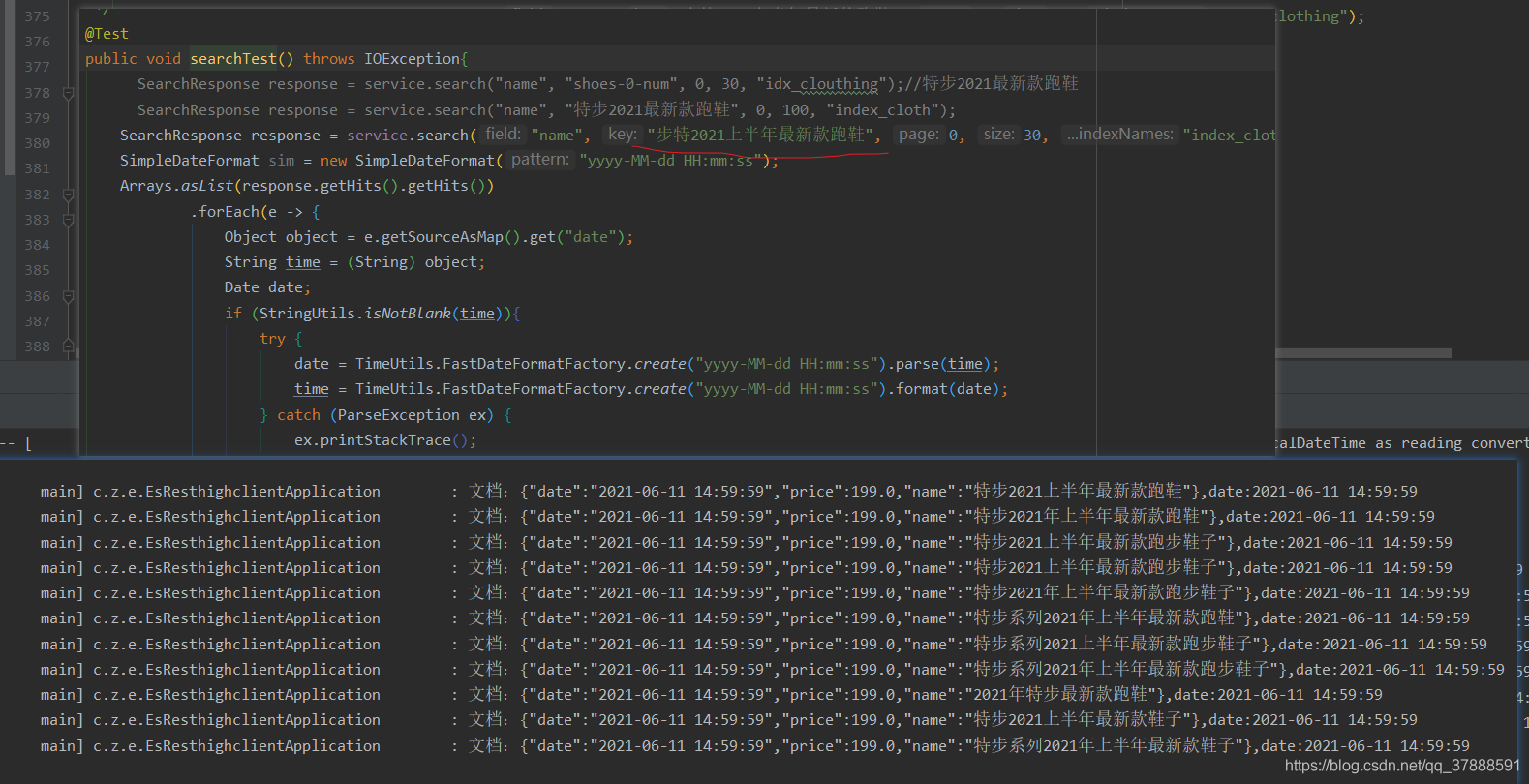This screenshot has width=1529, height=784.
Task: Click the "alDateTime as reading convert" text in background window
Action: [1402, 443]
